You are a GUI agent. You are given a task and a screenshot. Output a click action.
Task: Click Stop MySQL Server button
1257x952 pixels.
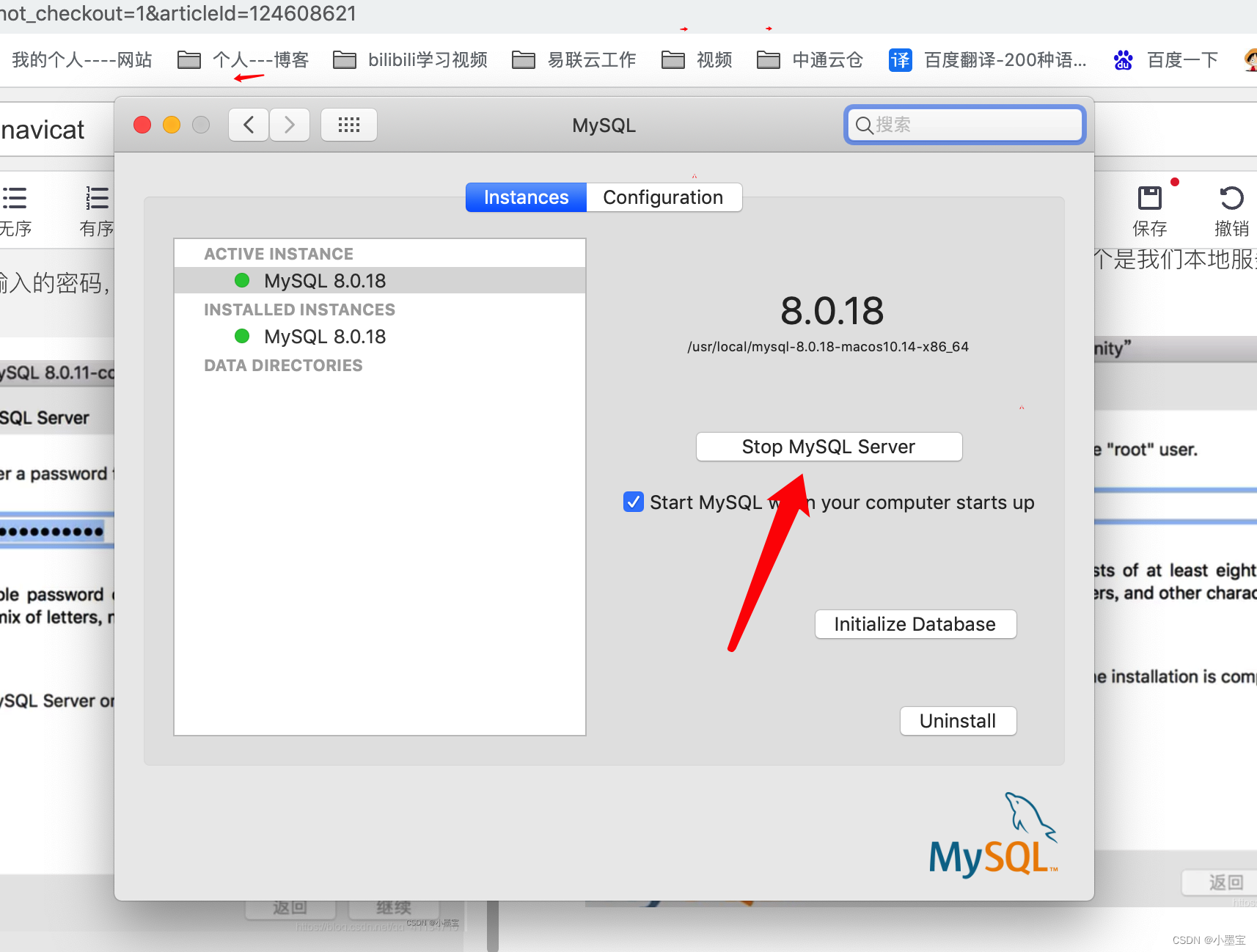click(x=829, y=447)
